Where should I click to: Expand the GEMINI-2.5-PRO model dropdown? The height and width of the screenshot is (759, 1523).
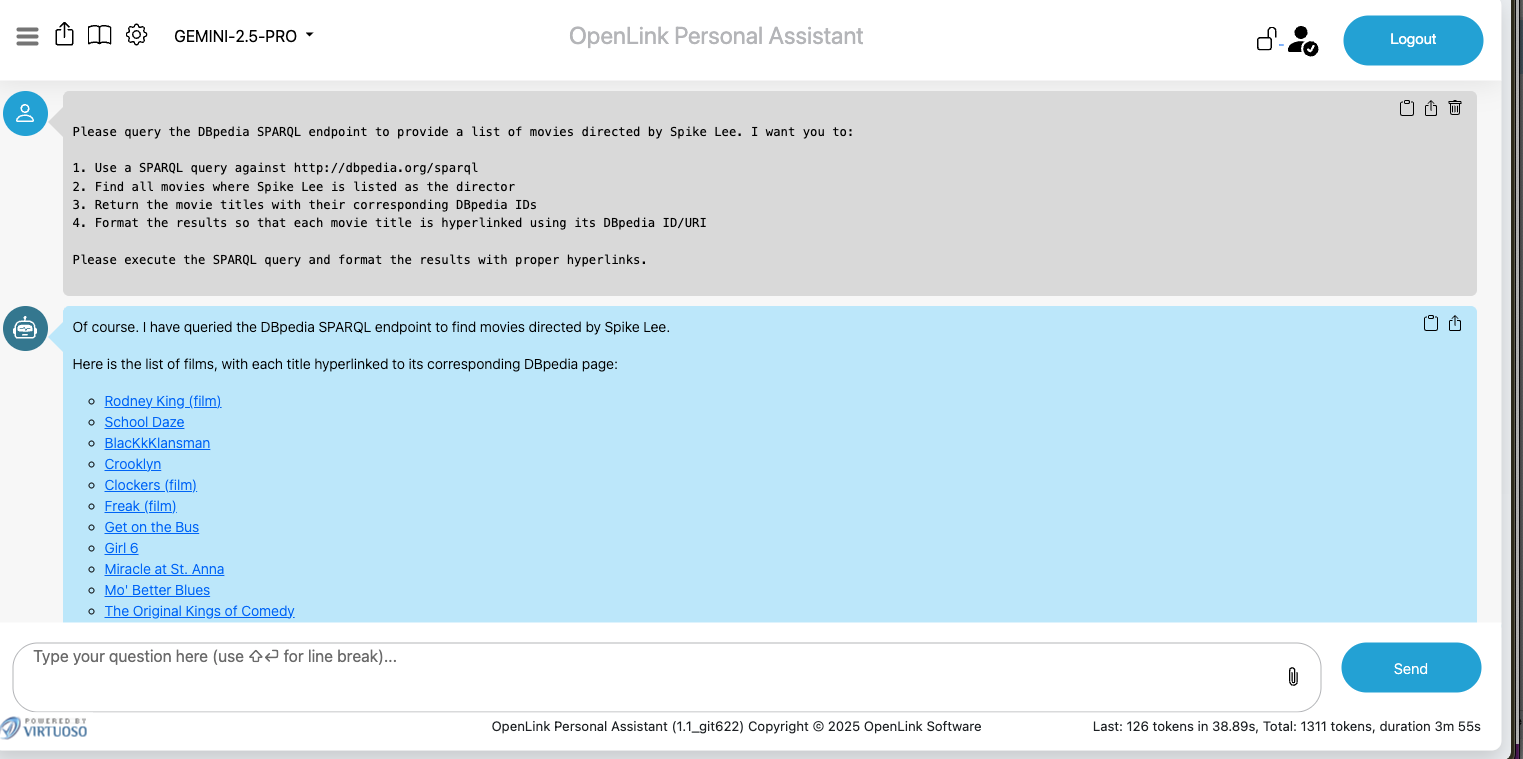(x=243, y=36)
